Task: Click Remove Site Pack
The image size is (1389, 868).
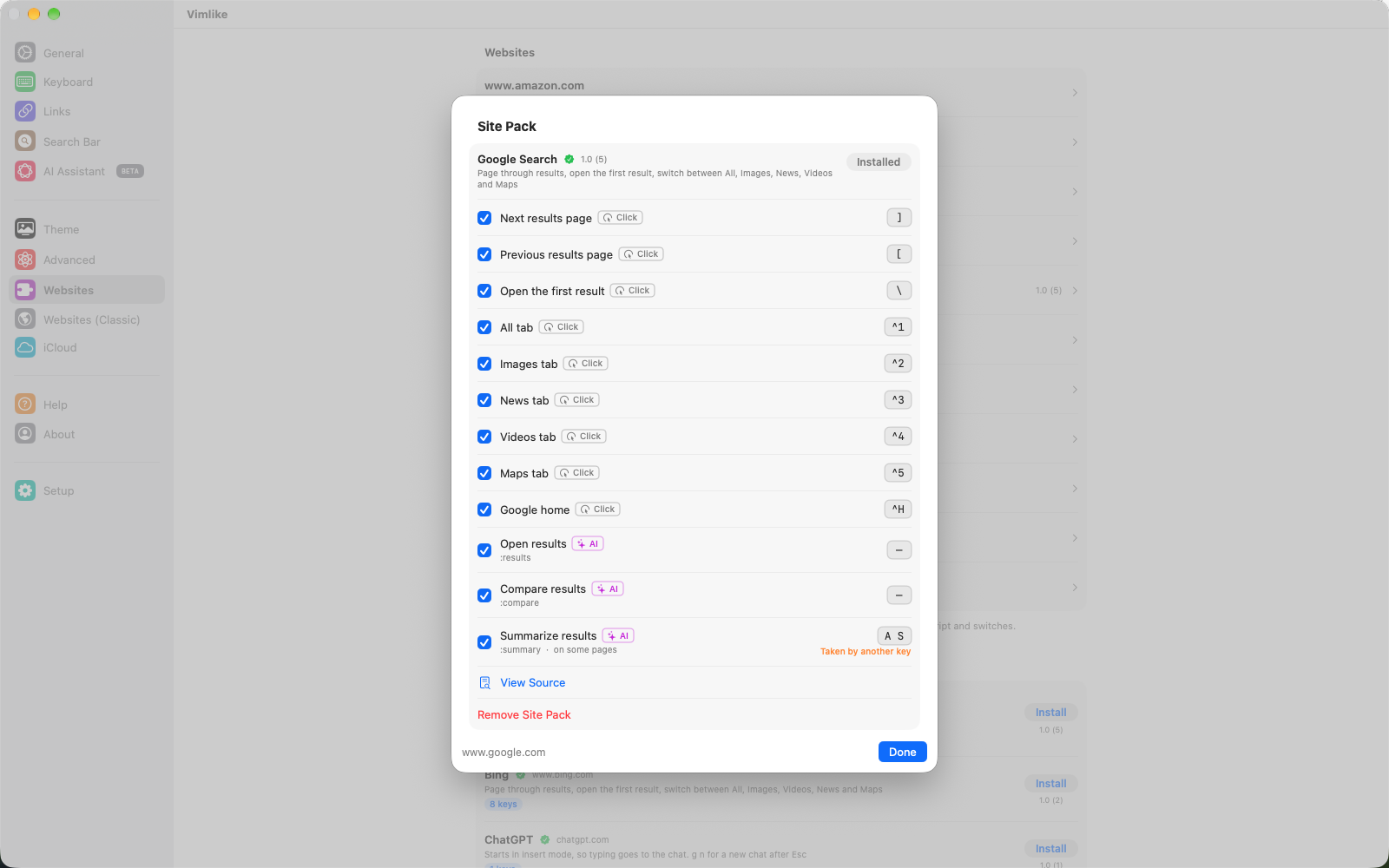Action: coord(524,715)
